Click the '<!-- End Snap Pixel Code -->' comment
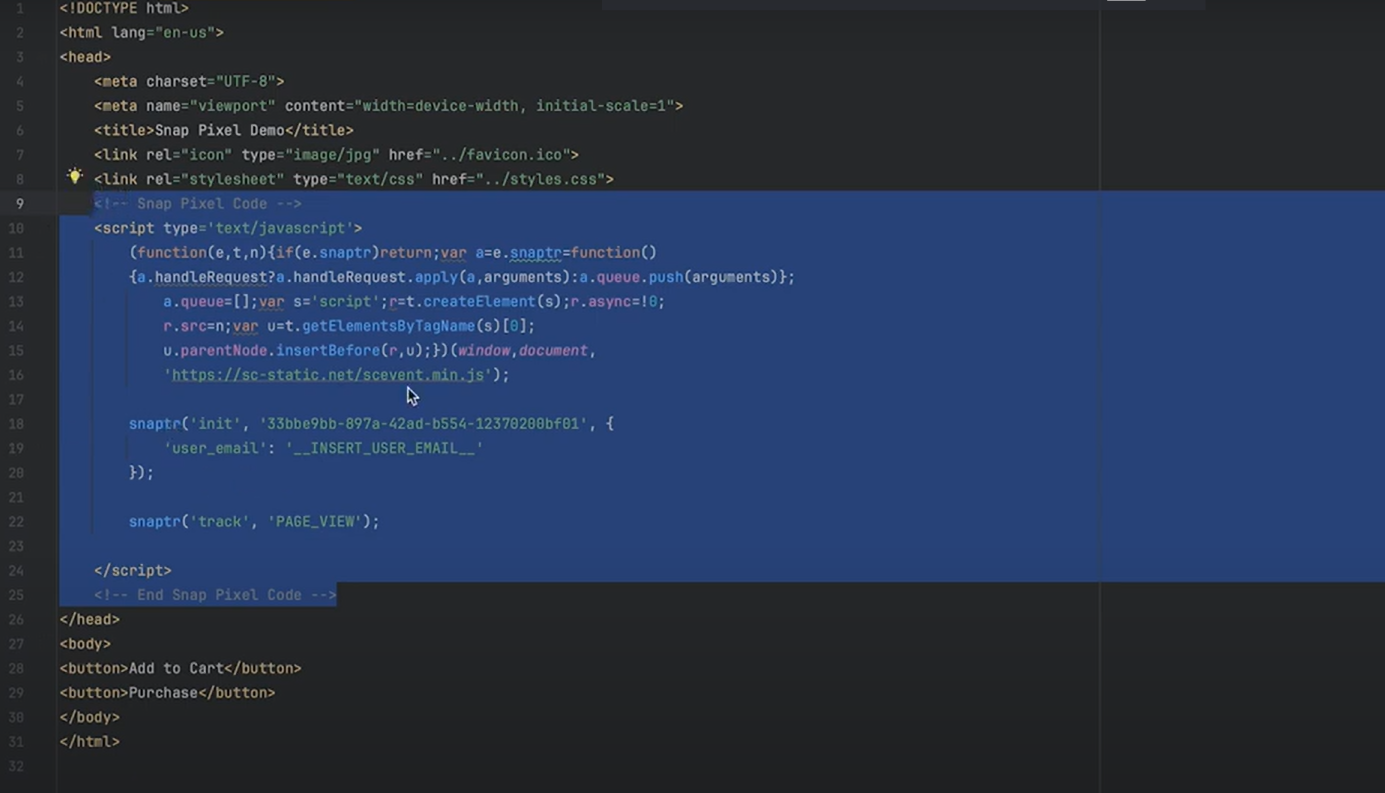The image size is (1385, 793). (x=215, y=595)
